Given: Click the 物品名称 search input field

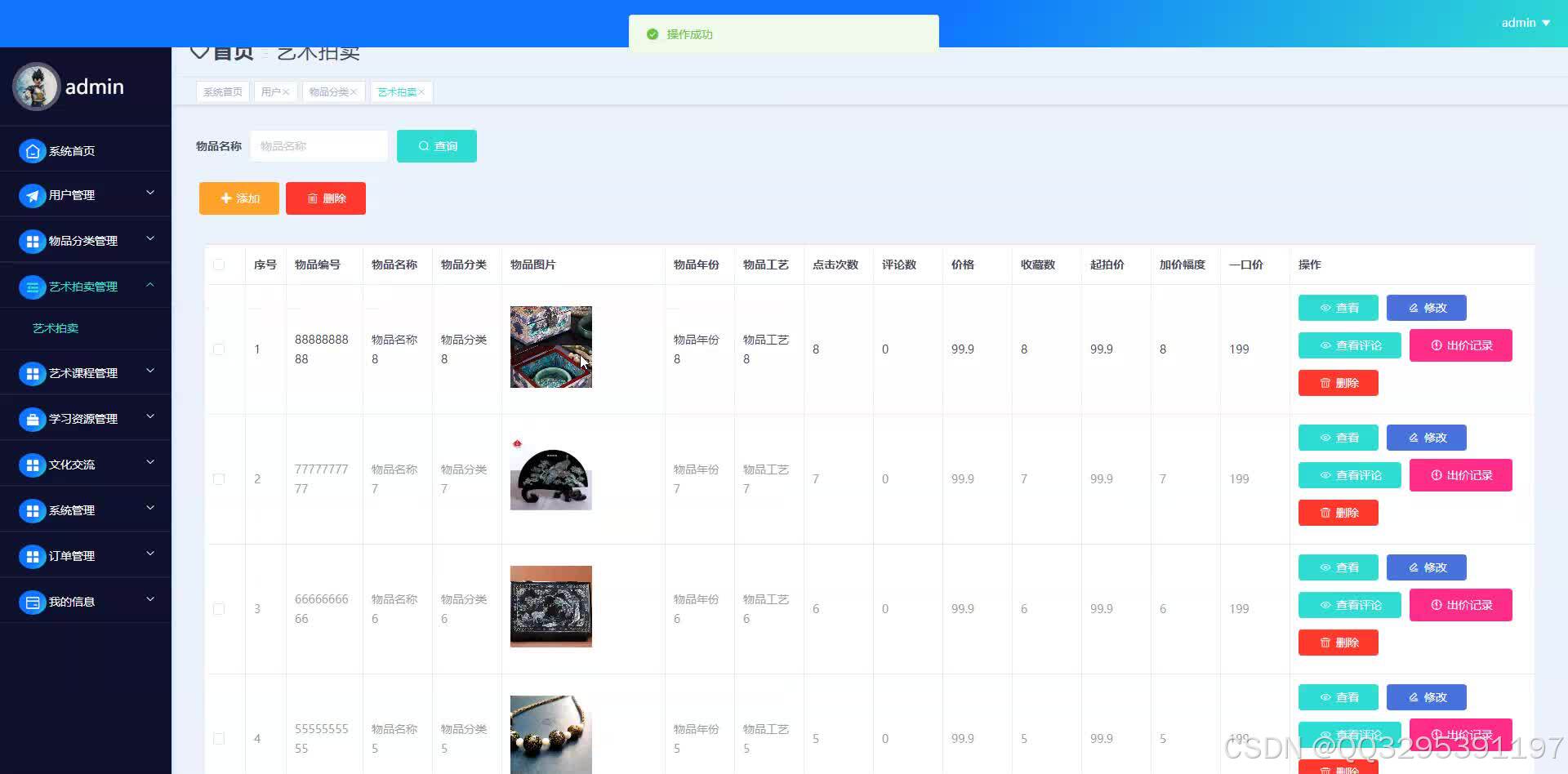Looking at the screenshot, I should 318,145.
